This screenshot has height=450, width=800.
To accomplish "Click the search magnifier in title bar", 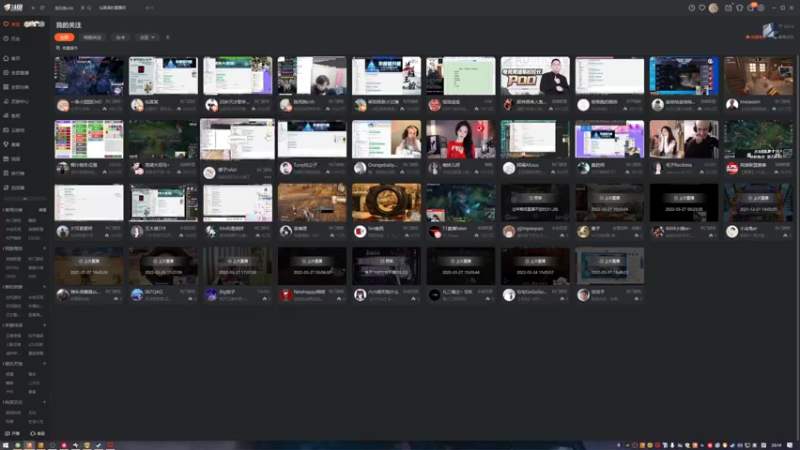I will [x=89, y=8].
